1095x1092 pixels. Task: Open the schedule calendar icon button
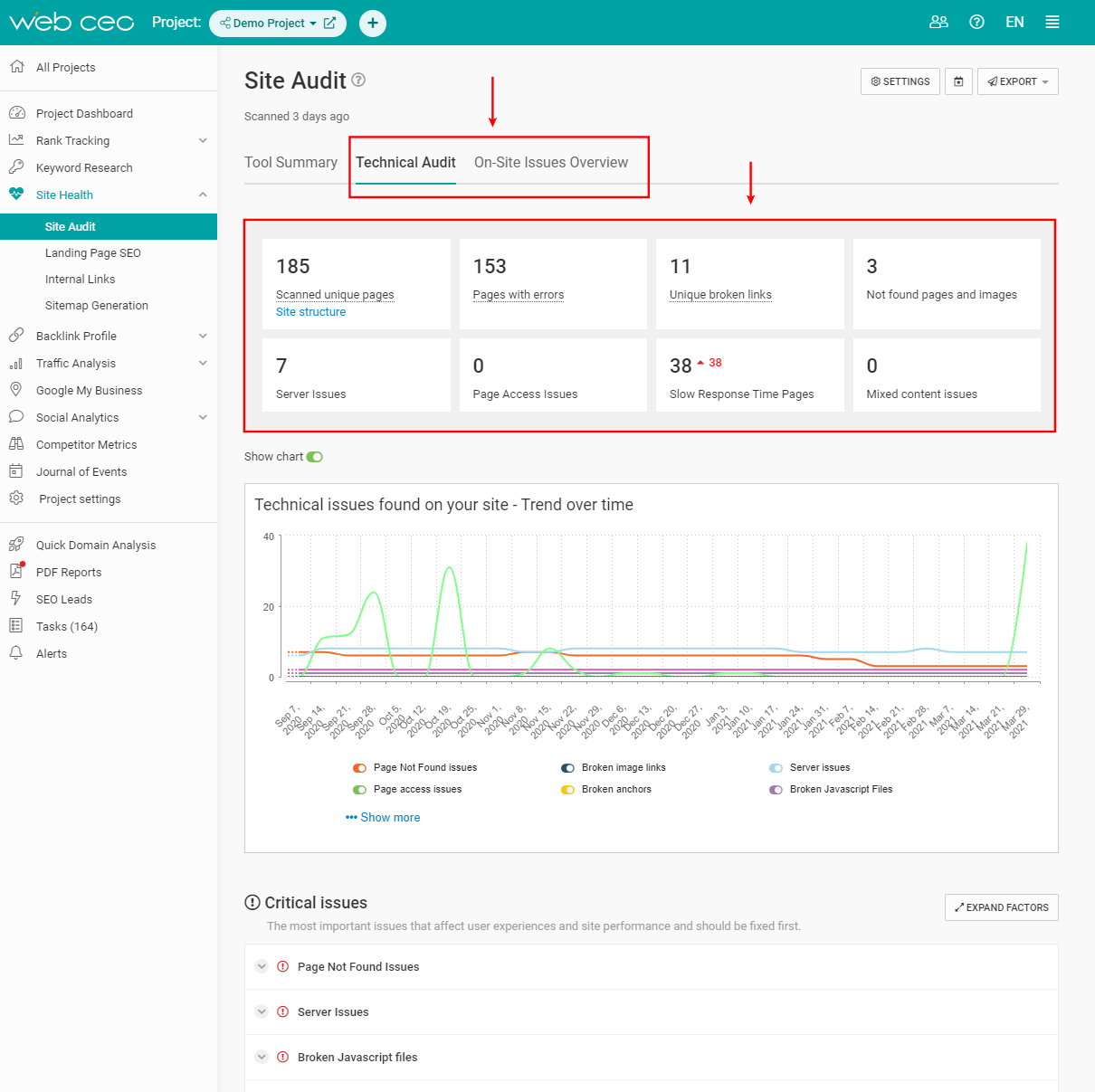click(x=958, y=81)
